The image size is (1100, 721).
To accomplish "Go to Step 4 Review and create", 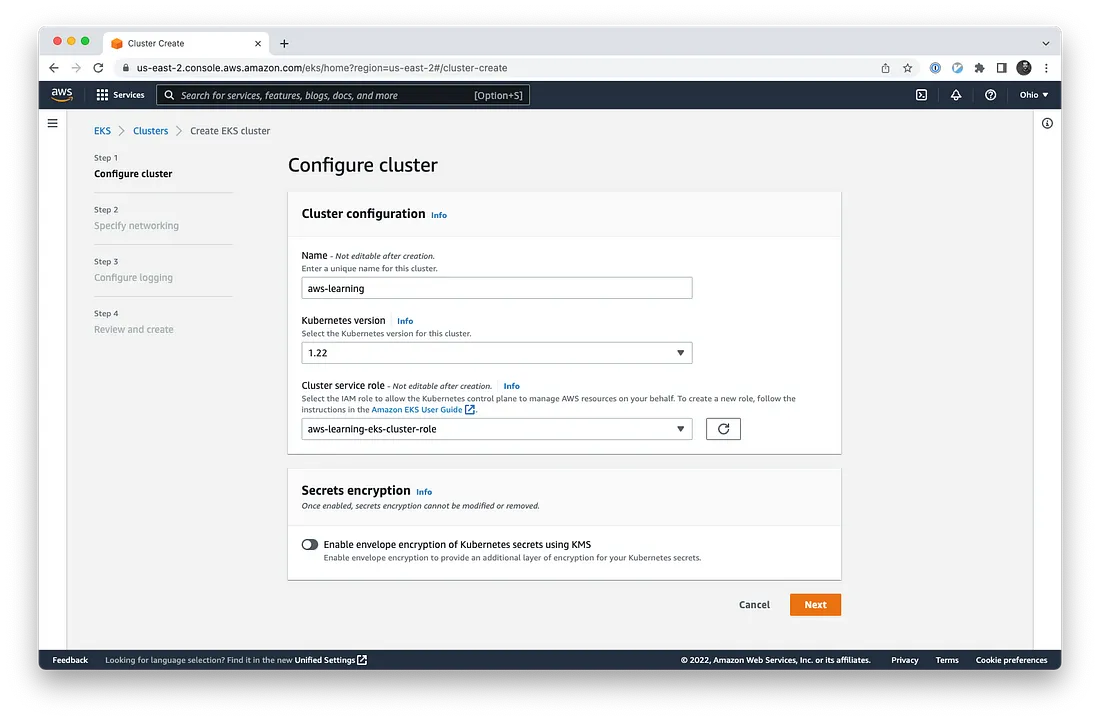I will [x=133, y=330].
